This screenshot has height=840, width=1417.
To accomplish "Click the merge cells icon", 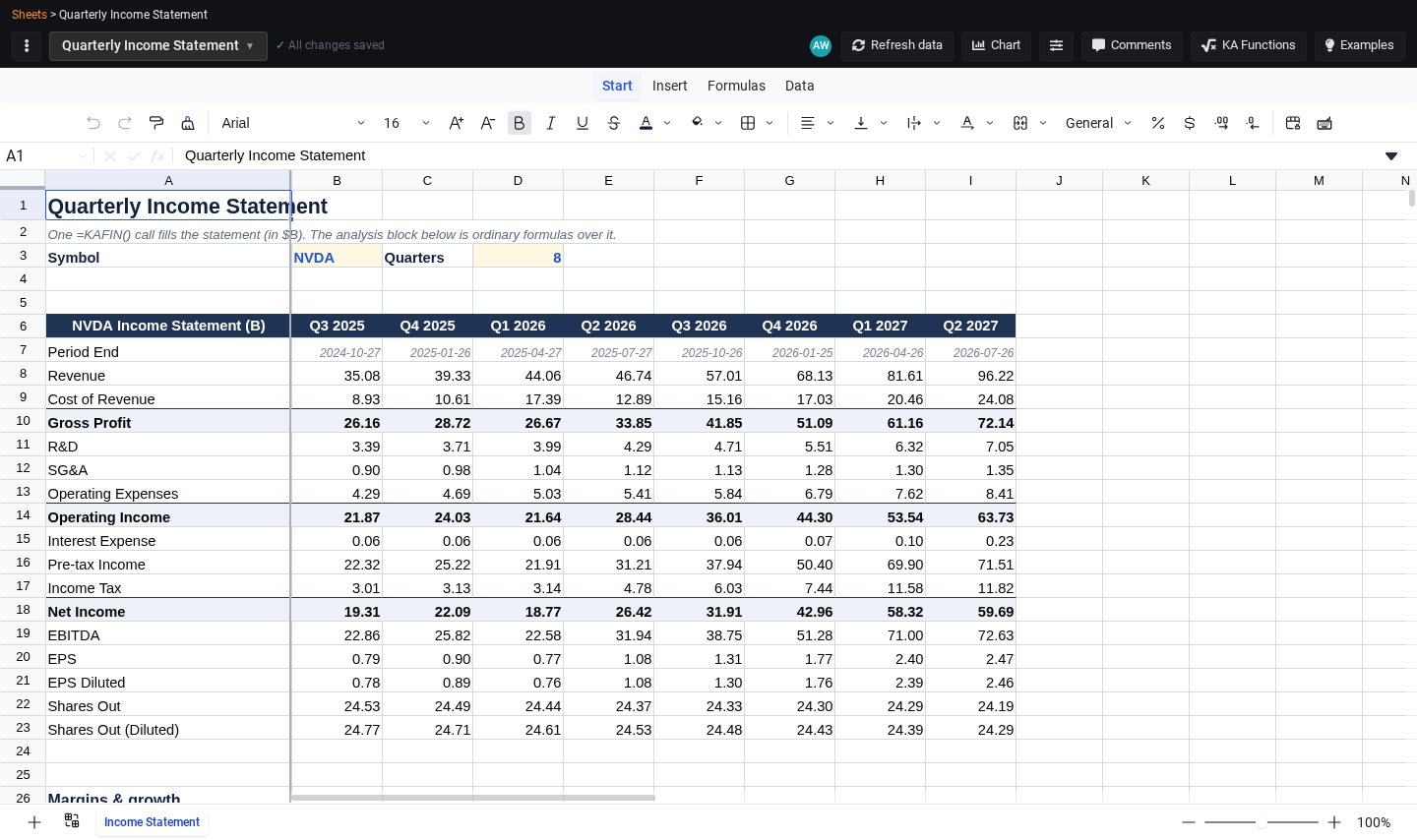I will [1020, 123].
